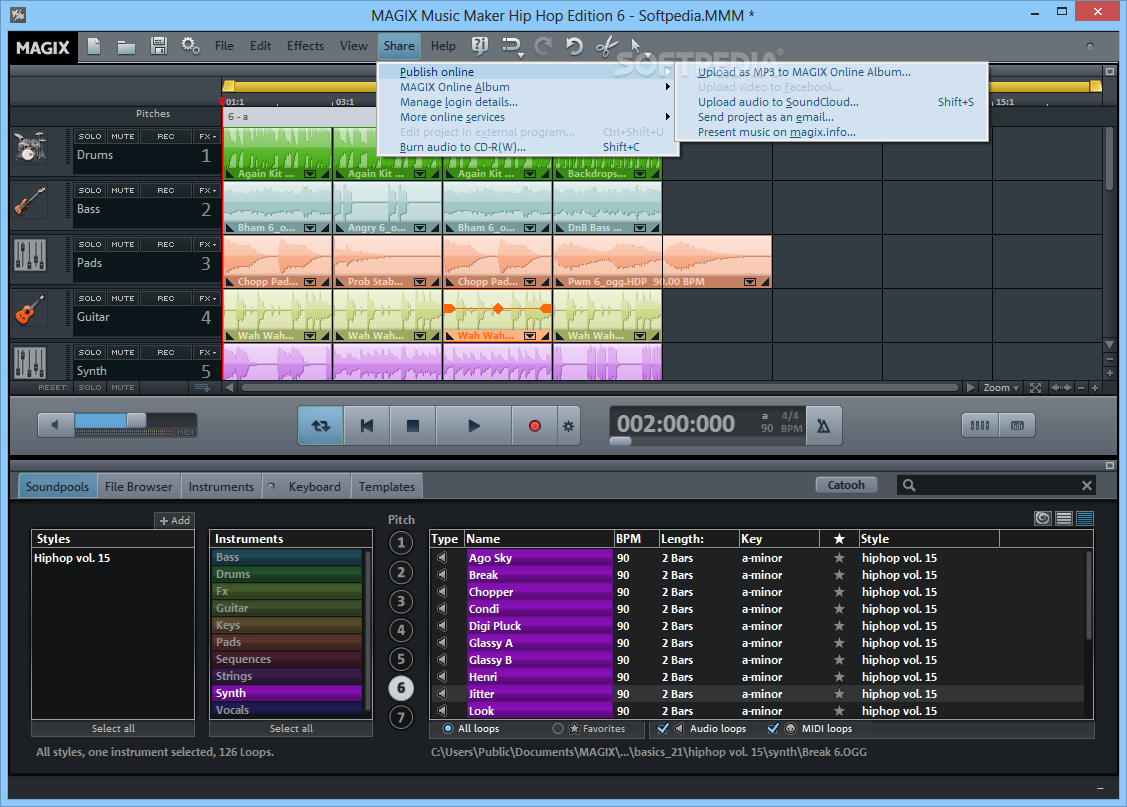Image resolution: width=1127 pixels, height=807 pixels.
Task: Click the Drums track drum kit icon
Action: point(30,147)
